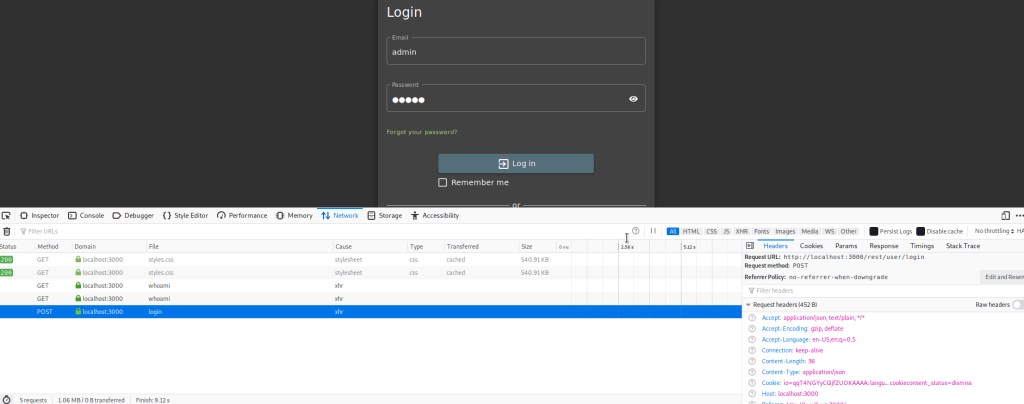Enable the Persist Logs checkbox

[x=873, y=231]
